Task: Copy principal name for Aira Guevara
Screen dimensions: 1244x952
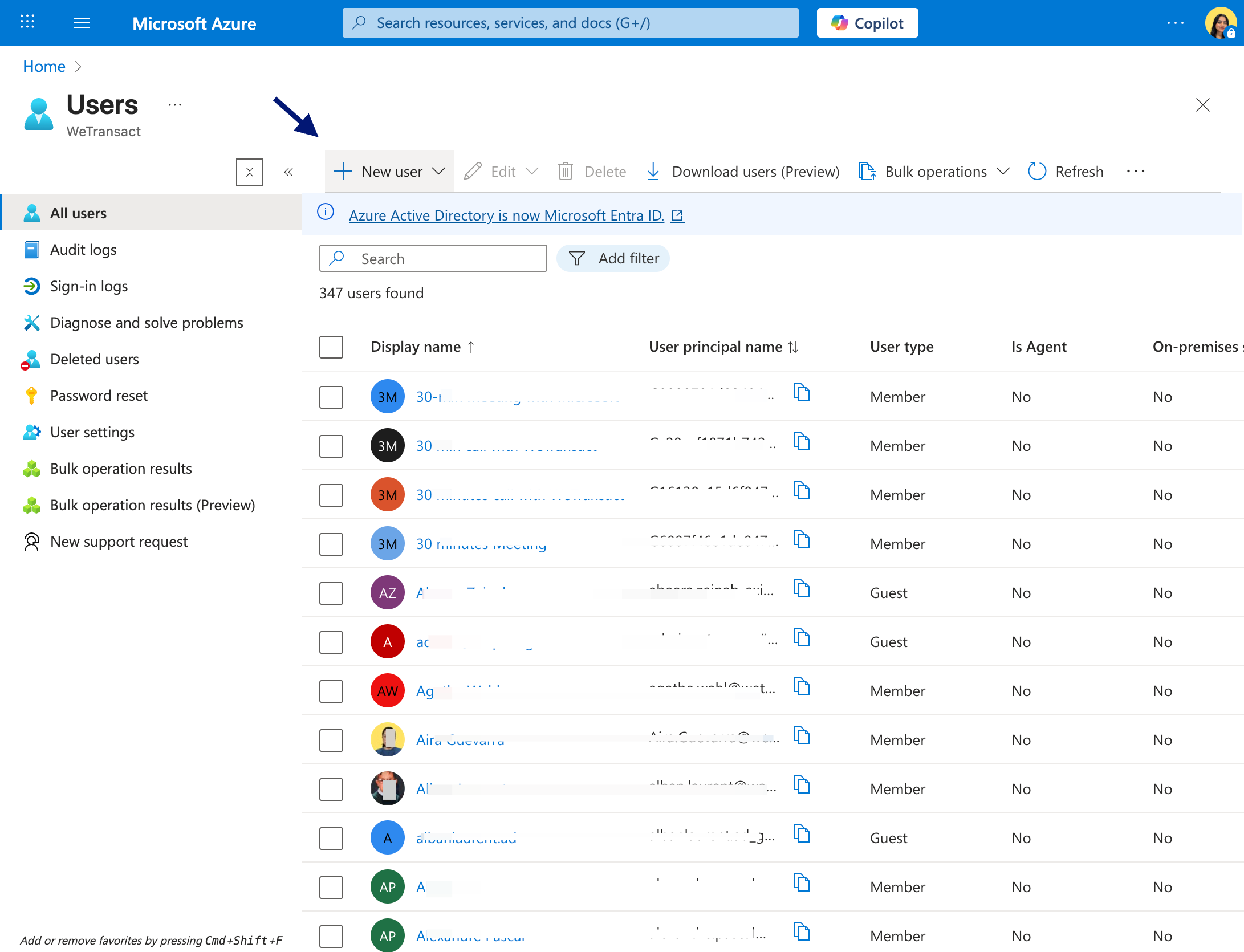Action: click(802, 736)
